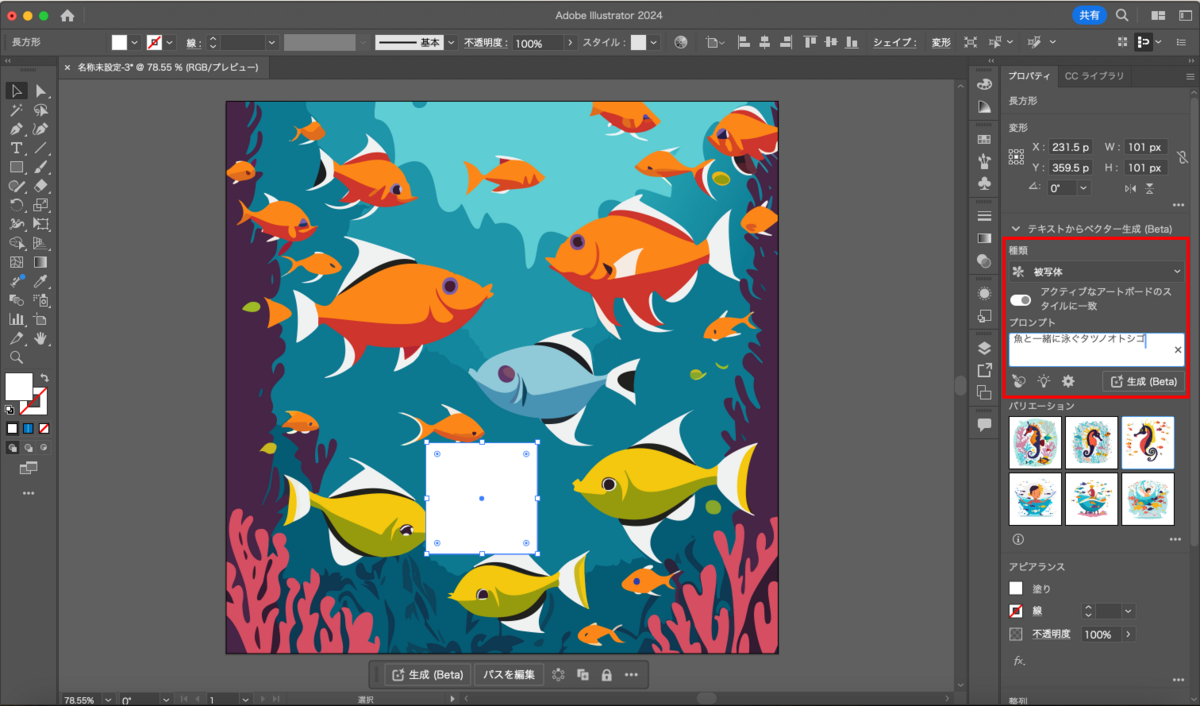Viewport: 1200px width, 706px height.
Task: Click the fill color swatch in toolbox
Action: coord(19,386)
